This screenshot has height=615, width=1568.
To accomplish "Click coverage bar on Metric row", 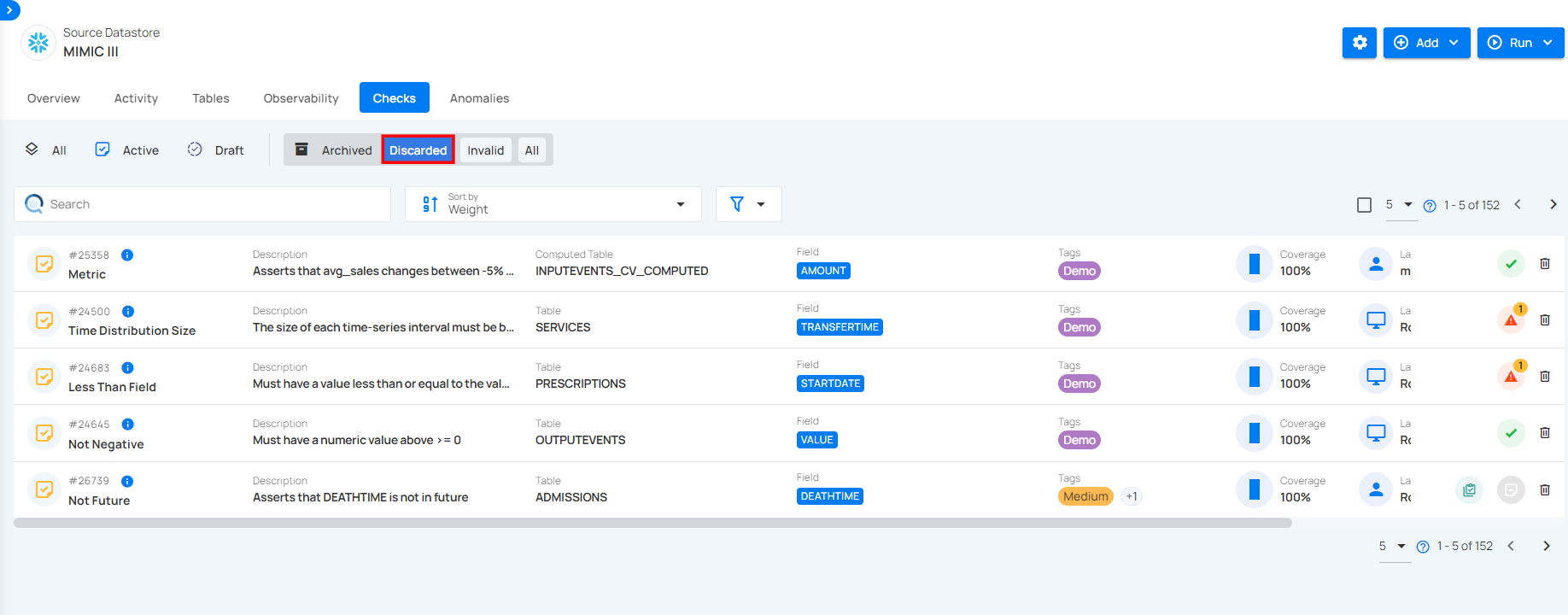I will [1255, 264].
